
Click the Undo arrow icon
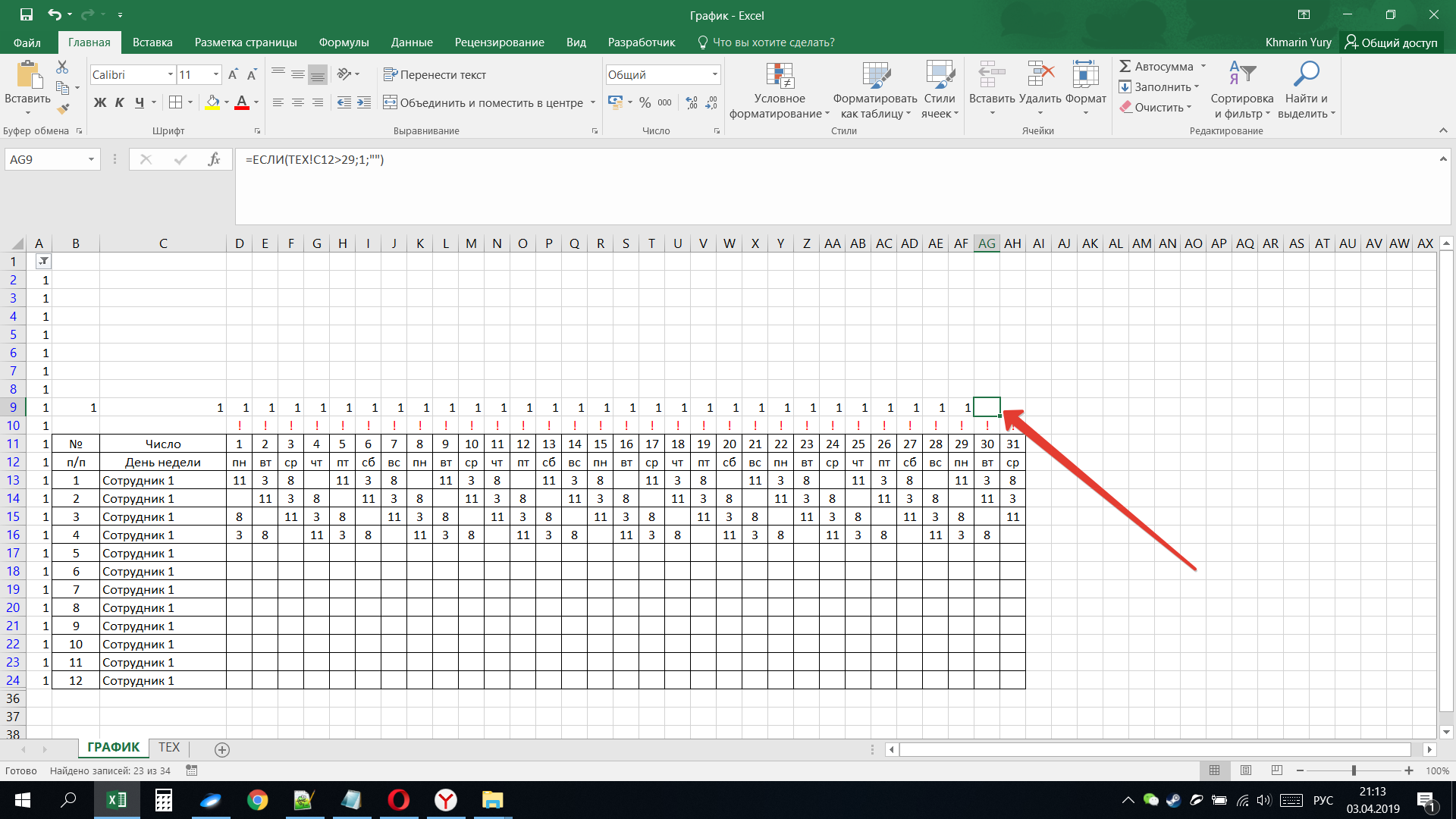tap(55, 14)
